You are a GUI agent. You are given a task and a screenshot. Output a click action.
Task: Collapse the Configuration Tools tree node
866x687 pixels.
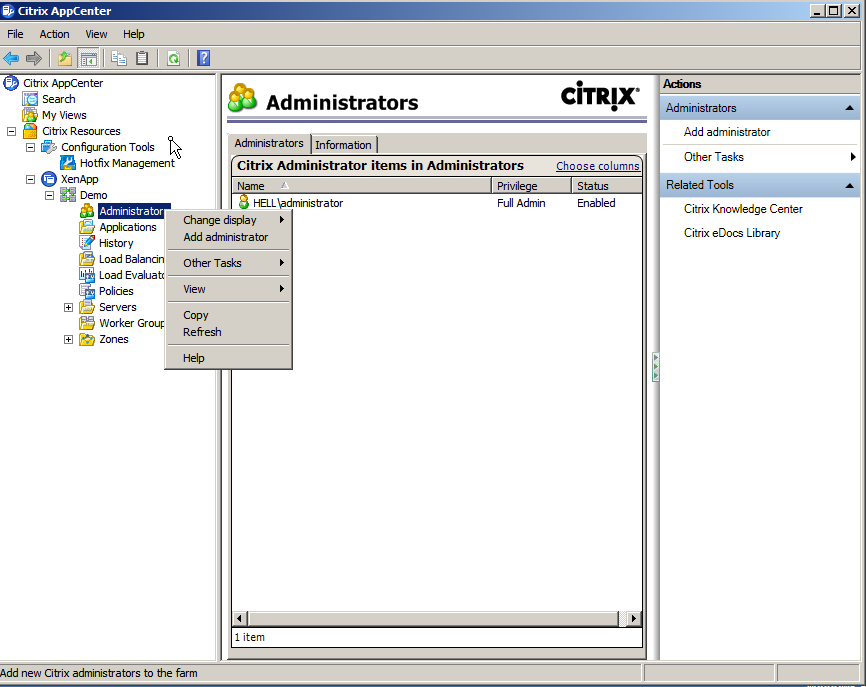click(x=30, y=147)
